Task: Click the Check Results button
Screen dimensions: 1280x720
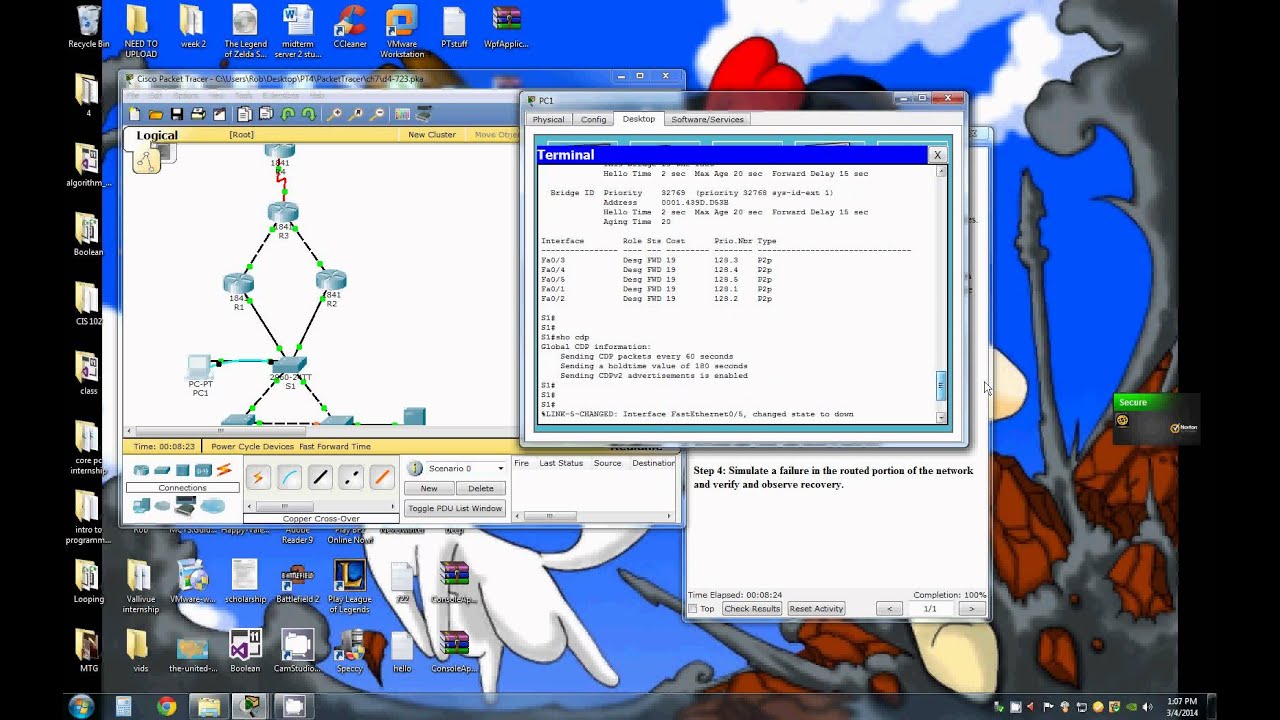Action: (752, 609)
